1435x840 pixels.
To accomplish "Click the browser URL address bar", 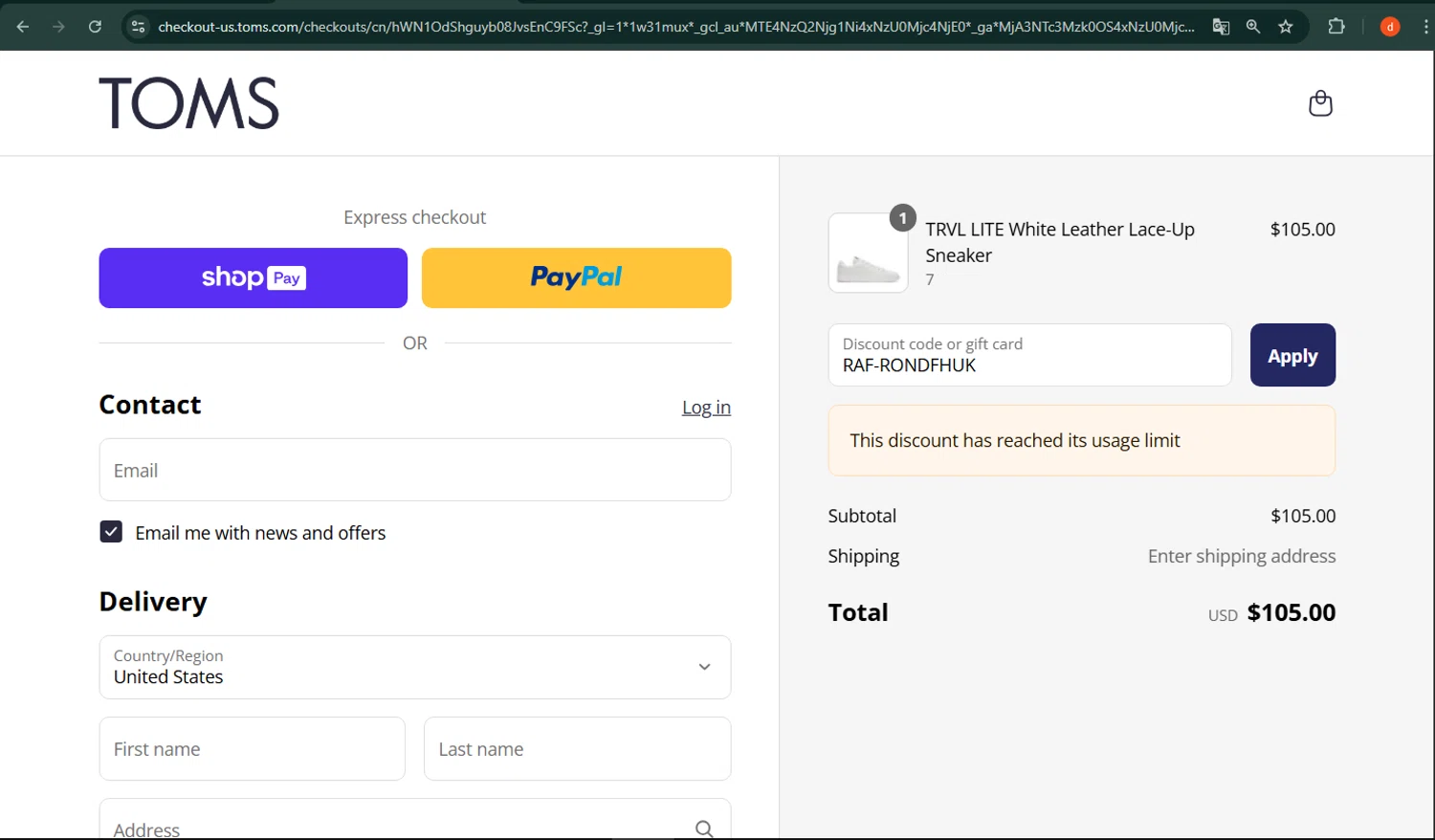I will click(x=675, y=27).
